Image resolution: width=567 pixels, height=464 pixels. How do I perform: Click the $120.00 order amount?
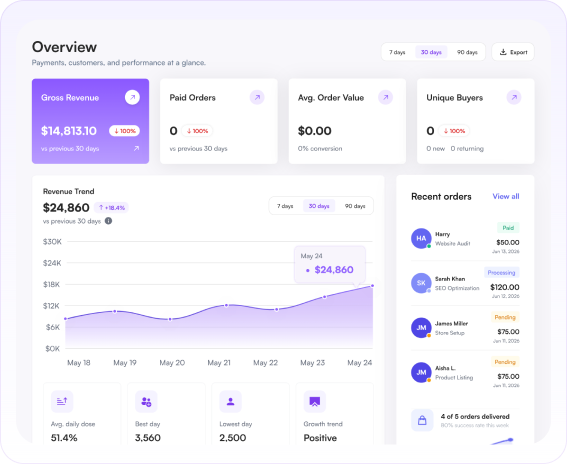(505, 287)
